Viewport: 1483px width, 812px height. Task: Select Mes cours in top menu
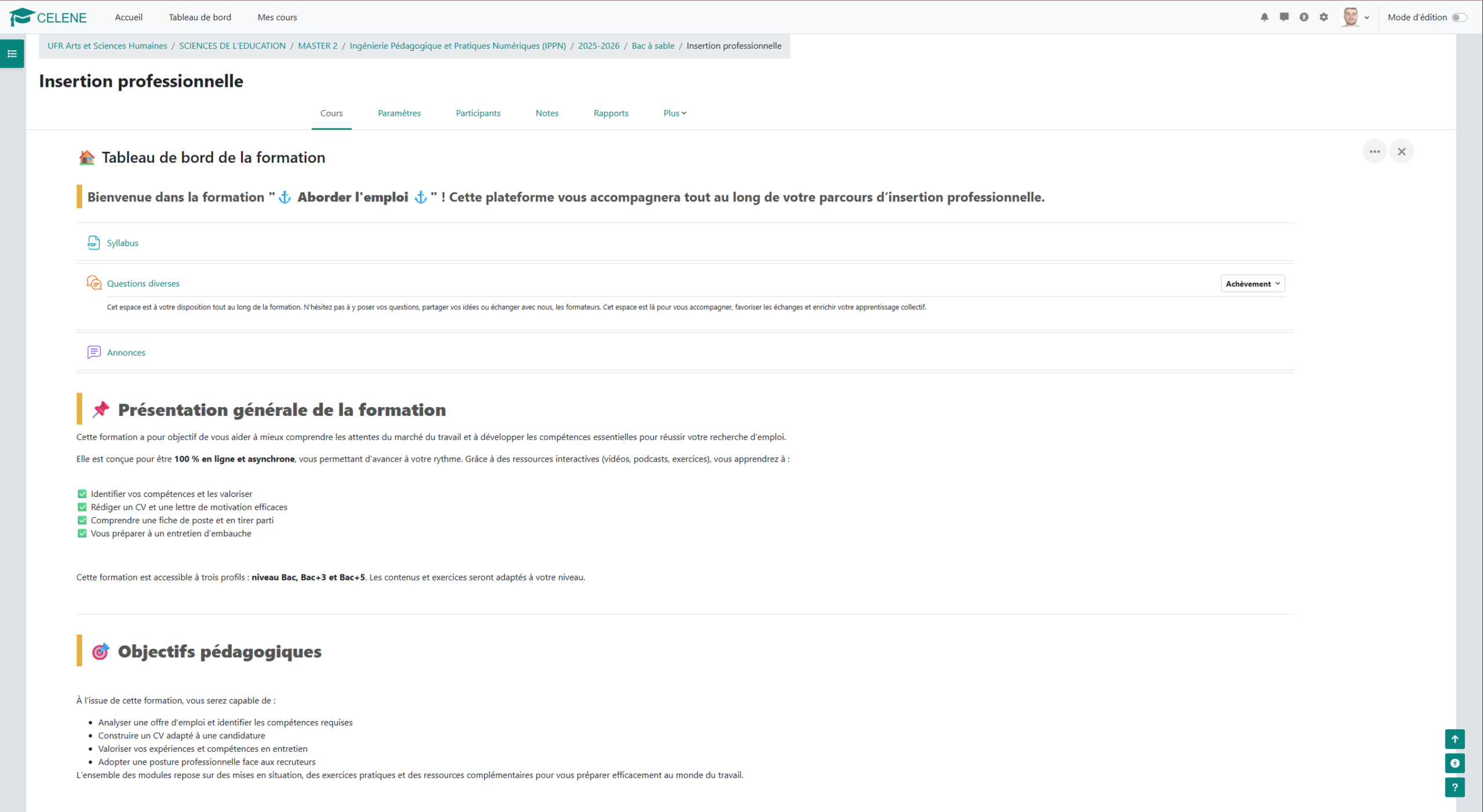tap(277, 17)
